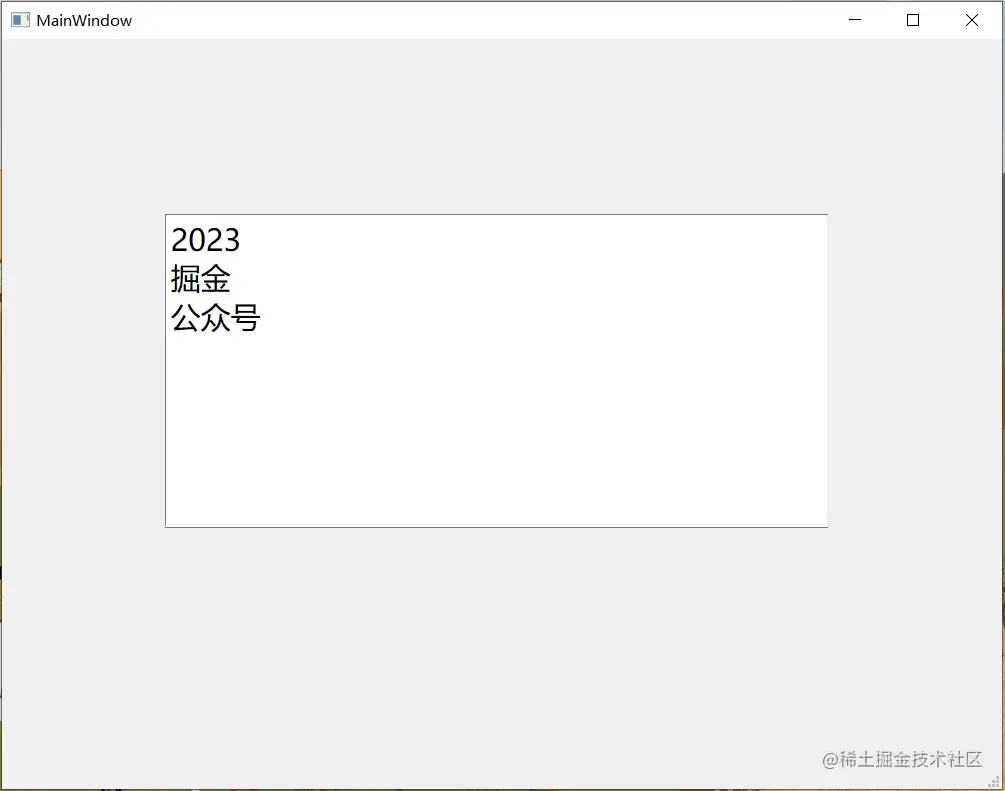Screen dimensions: 1005x791
Task: Click the MainWindow title text
Action: click(x=84, y=19)
